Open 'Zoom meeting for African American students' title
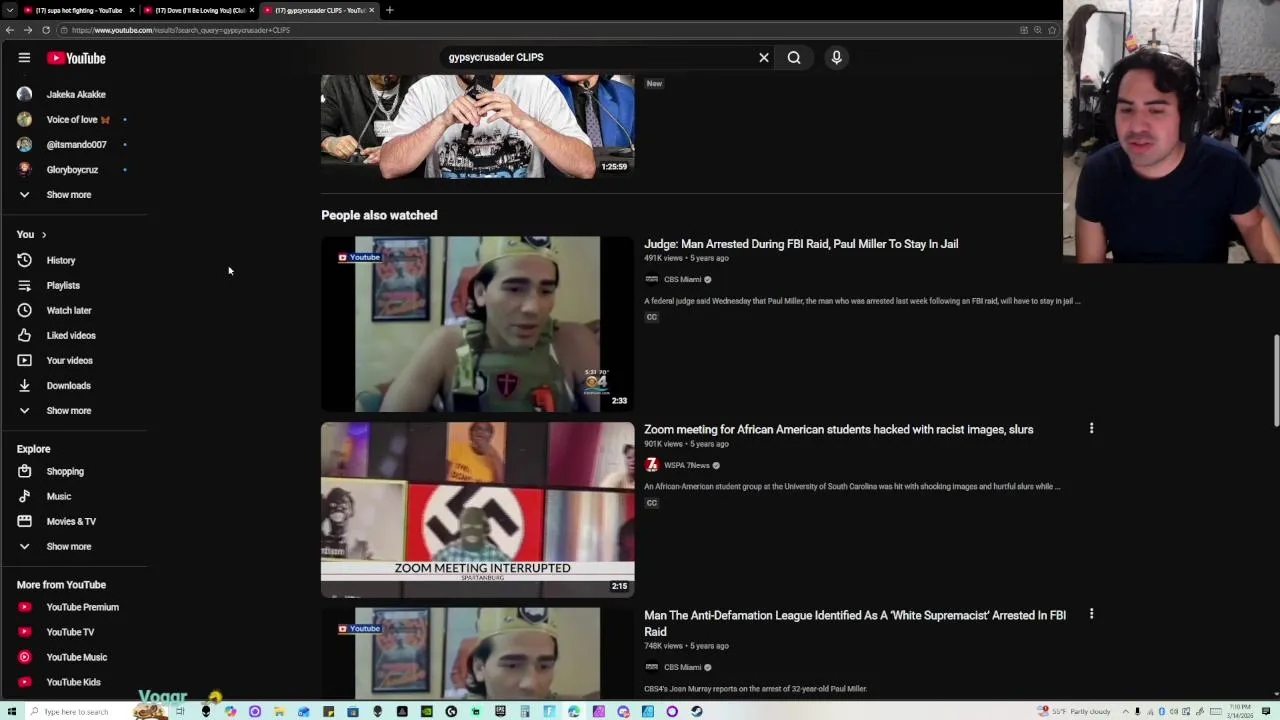The image size is (1280, 720). tap(838, 429)
